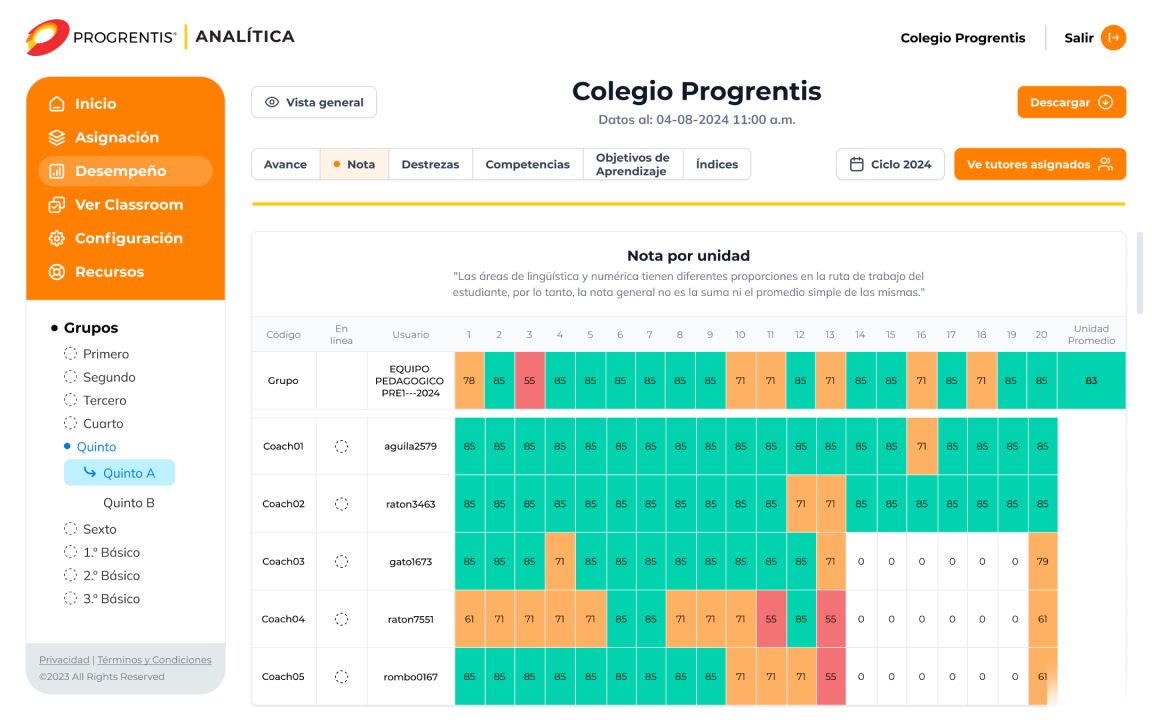Switch to the Avance tab
This screenshot has height=720, width=1152.
tap(286, 164)
